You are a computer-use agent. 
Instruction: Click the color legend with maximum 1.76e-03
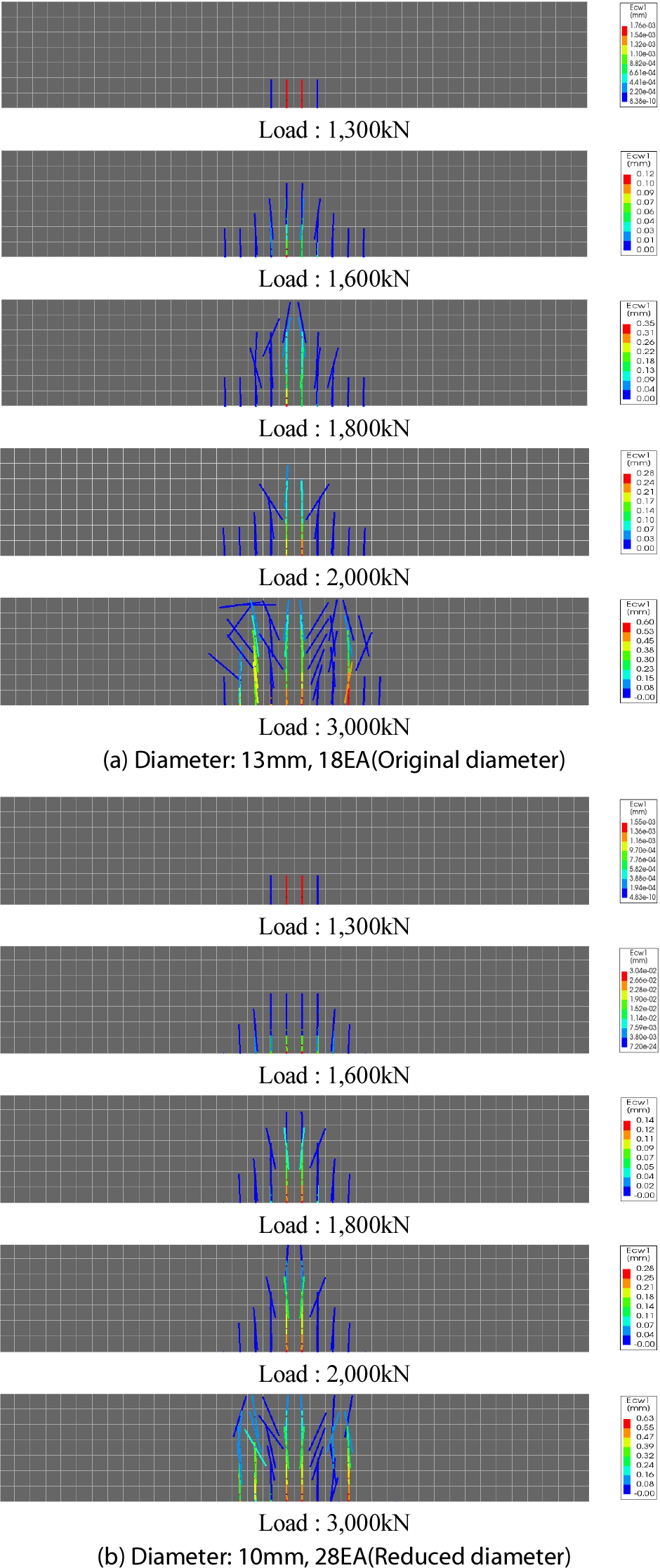coord(638,55)
